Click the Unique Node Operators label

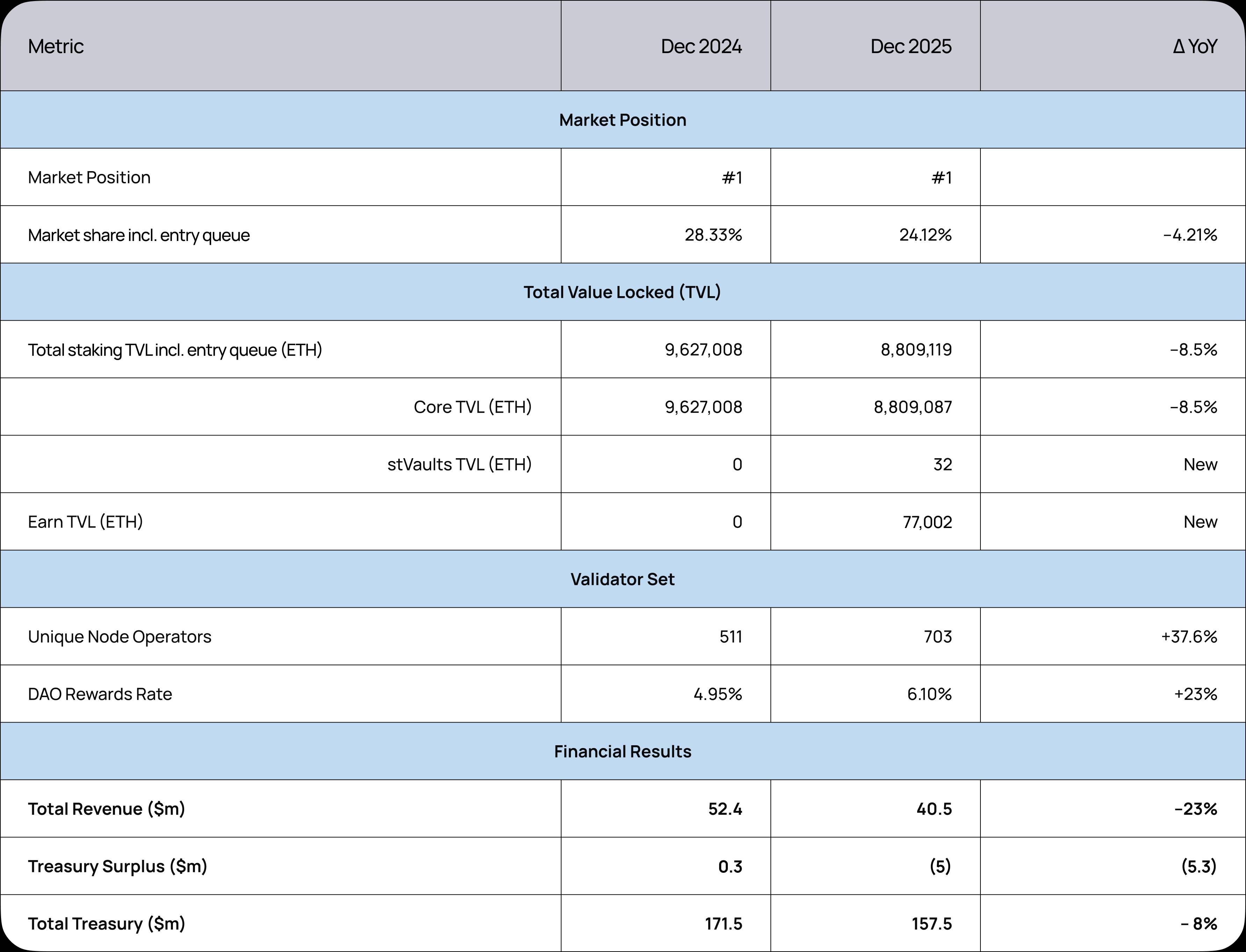[x=119, y=637]
